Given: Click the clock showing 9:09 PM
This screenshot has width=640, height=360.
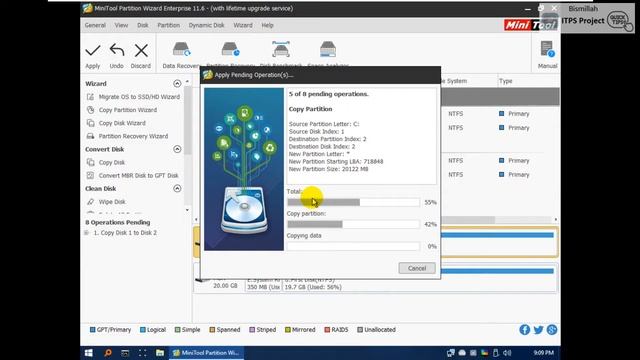Looking at the screenshot, I should click(x=543, y=353).
